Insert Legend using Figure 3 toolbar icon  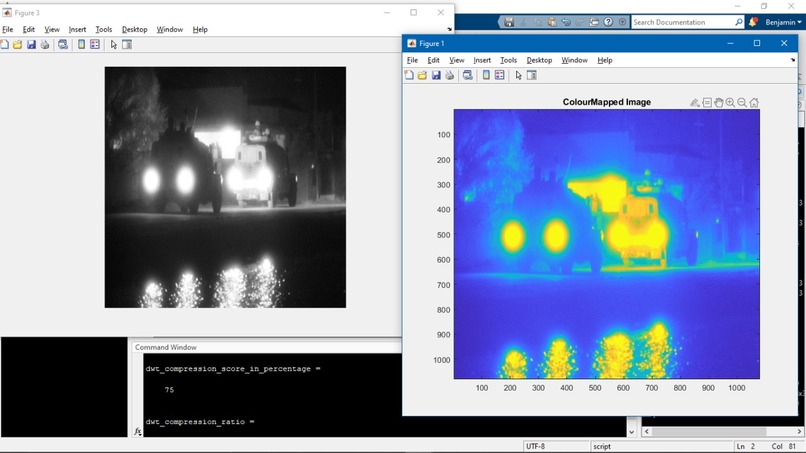95,45
